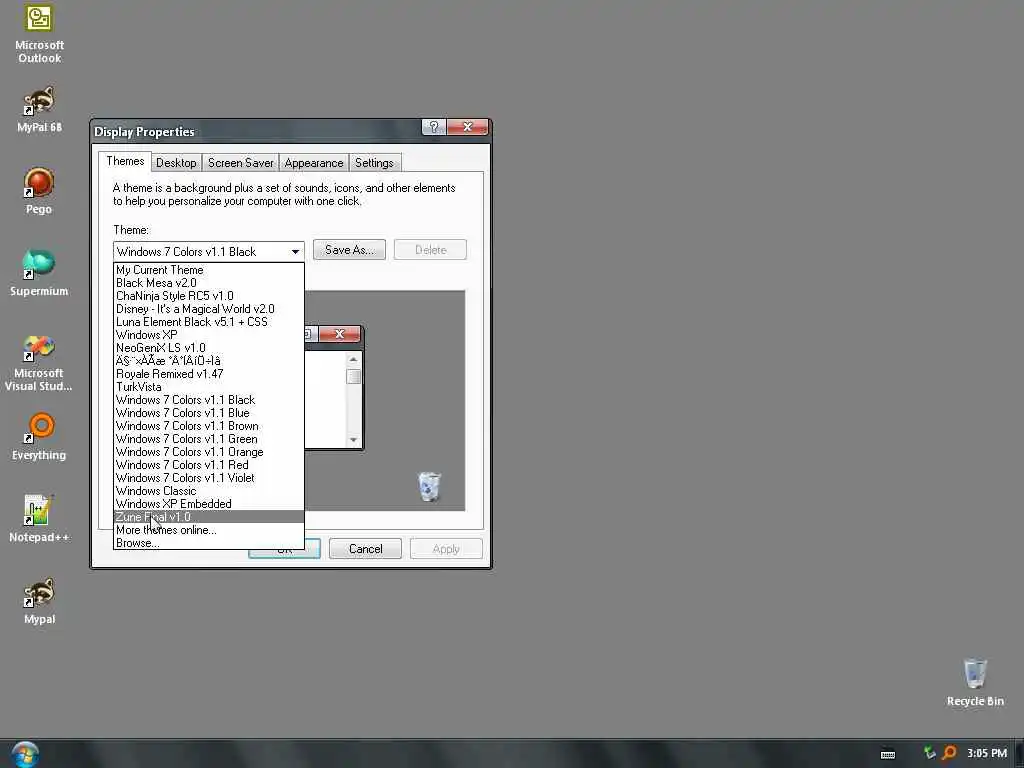Viewport: 1024px width, 768px height.
Task: Switch to the Desktop tab
Action: click(176, 163)
